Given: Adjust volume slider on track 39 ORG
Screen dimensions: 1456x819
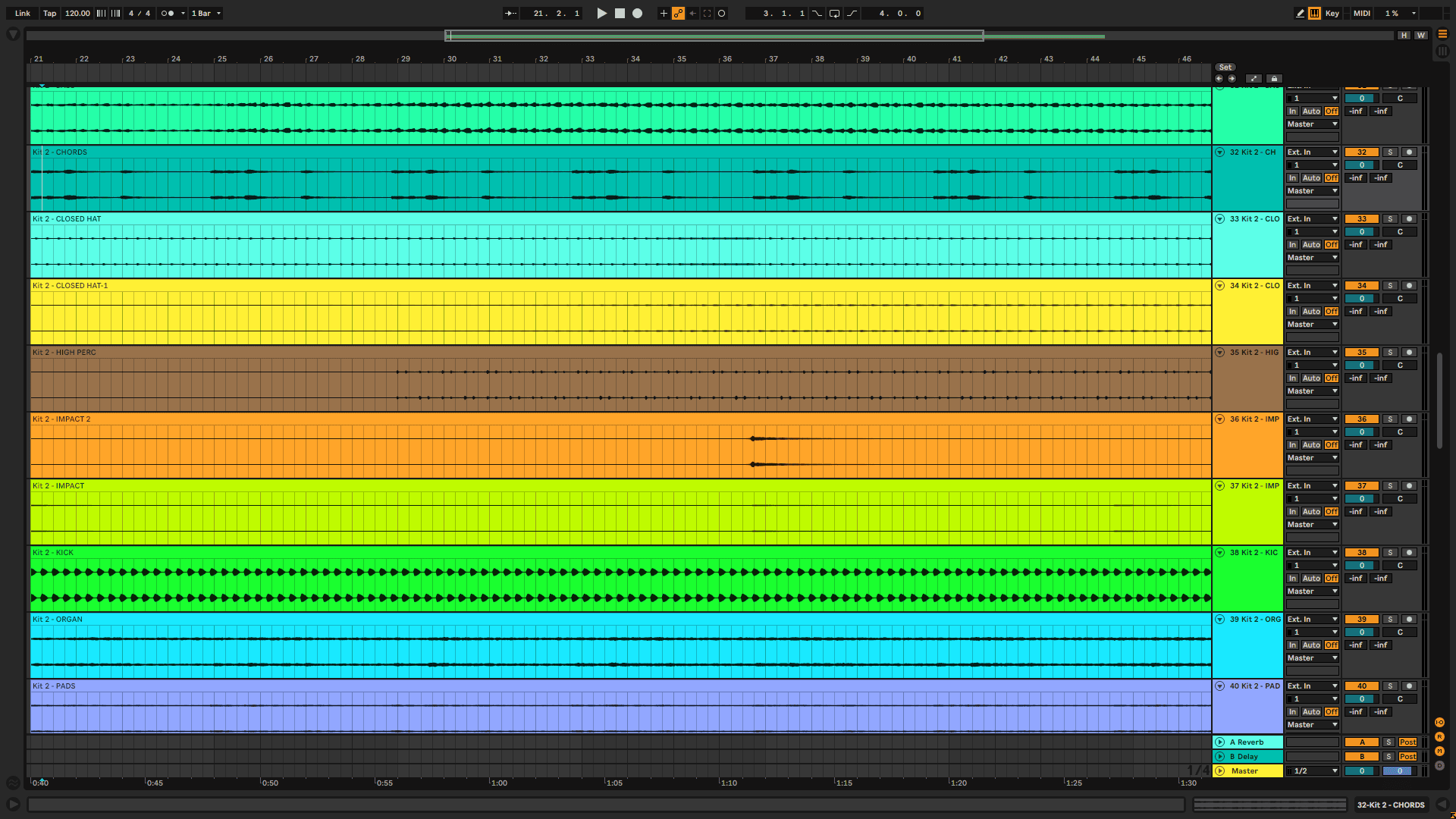Looking at the screenshot, I should [x=1361, y=632].
